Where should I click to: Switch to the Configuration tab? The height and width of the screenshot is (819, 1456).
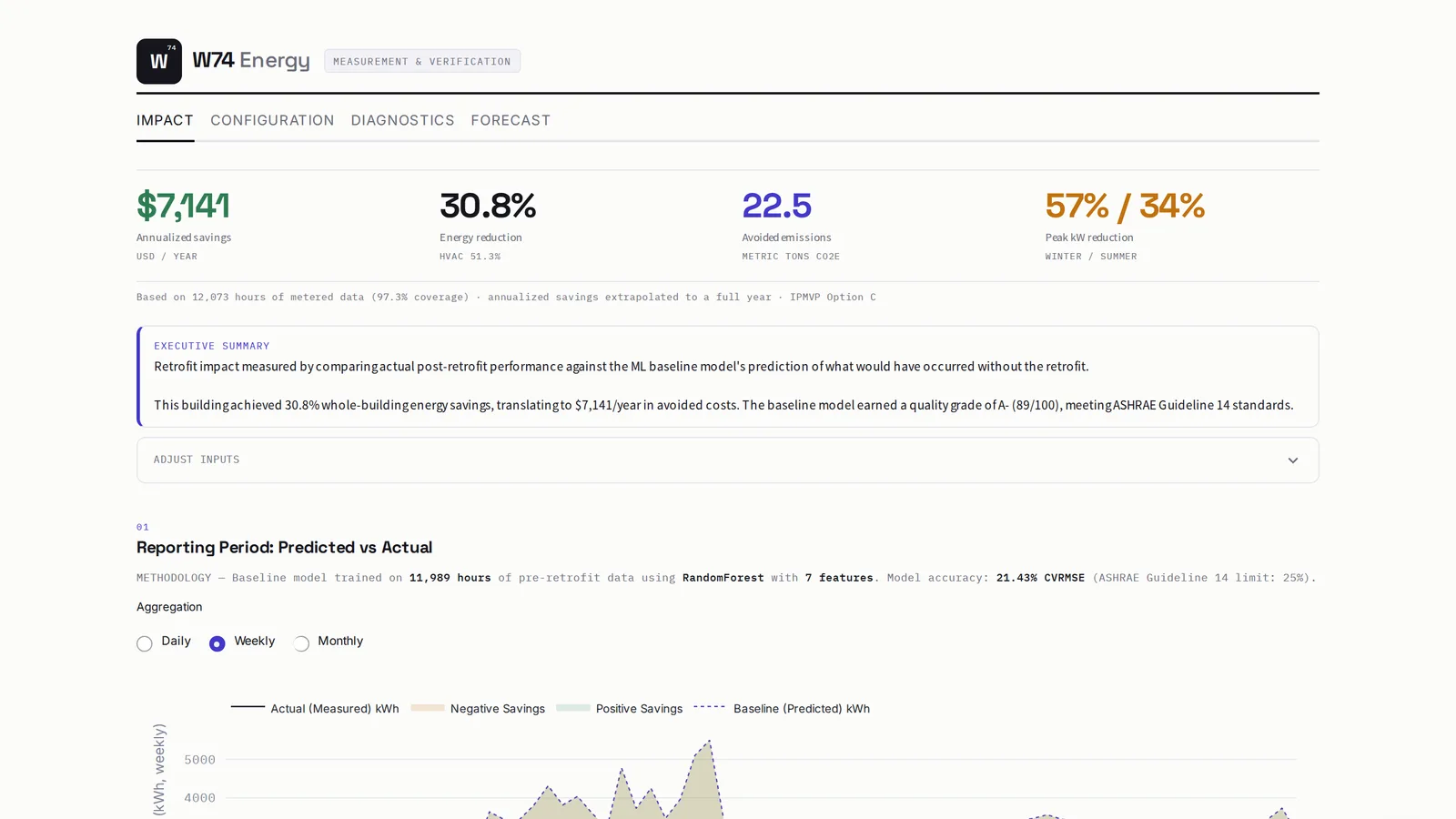272,120
